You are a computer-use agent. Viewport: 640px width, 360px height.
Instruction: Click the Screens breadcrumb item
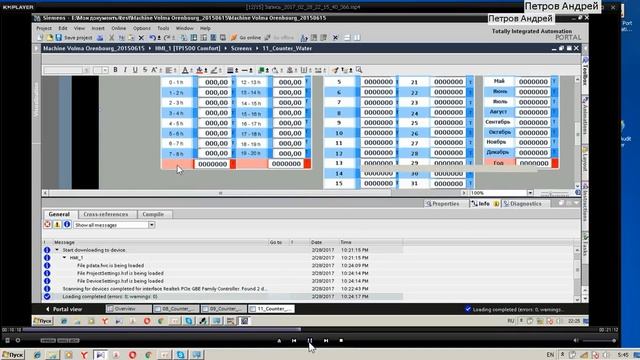point(241,48)
